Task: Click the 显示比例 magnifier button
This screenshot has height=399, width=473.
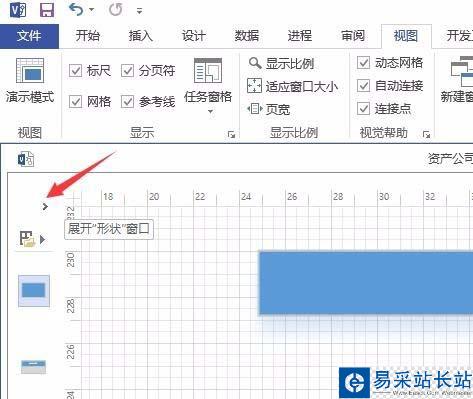Action: (x=281, y=63)
